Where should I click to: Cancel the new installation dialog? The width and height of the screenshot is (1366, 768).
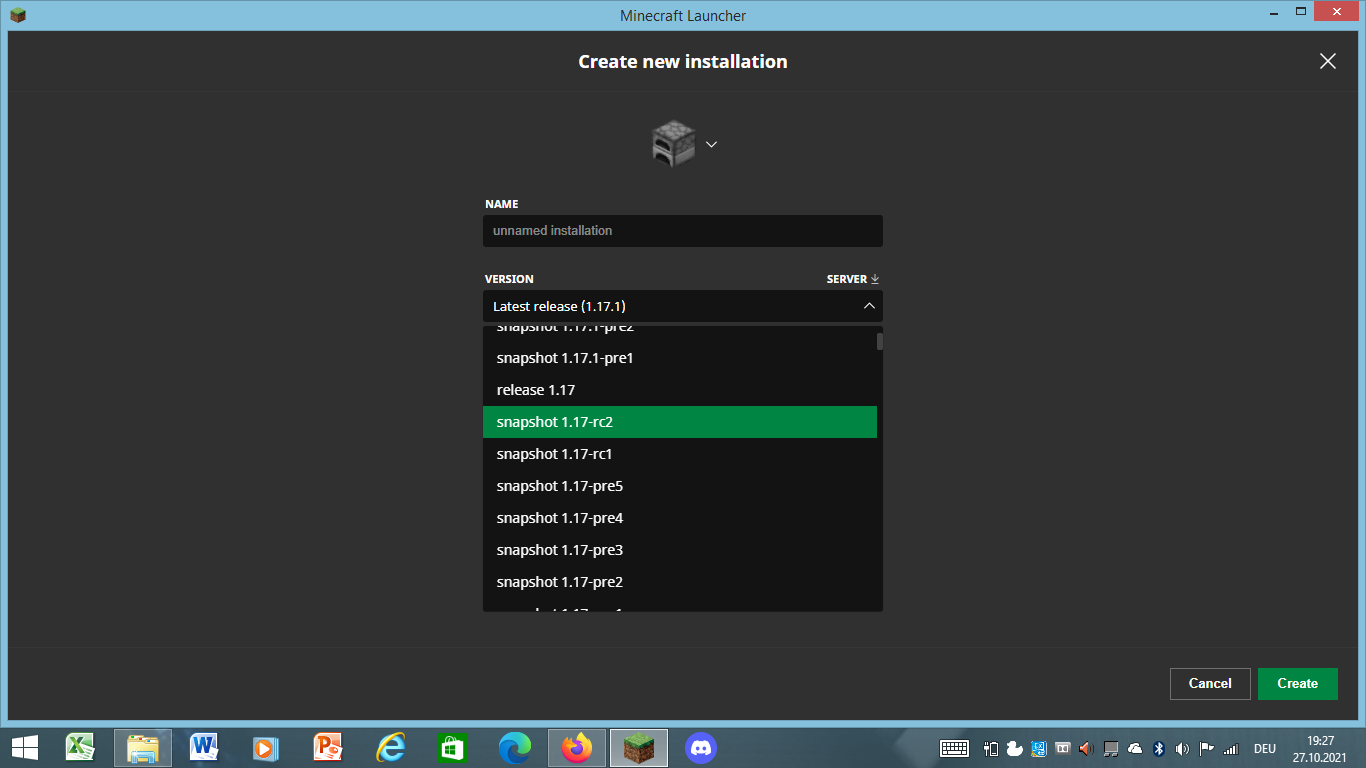click(1209, 683)
